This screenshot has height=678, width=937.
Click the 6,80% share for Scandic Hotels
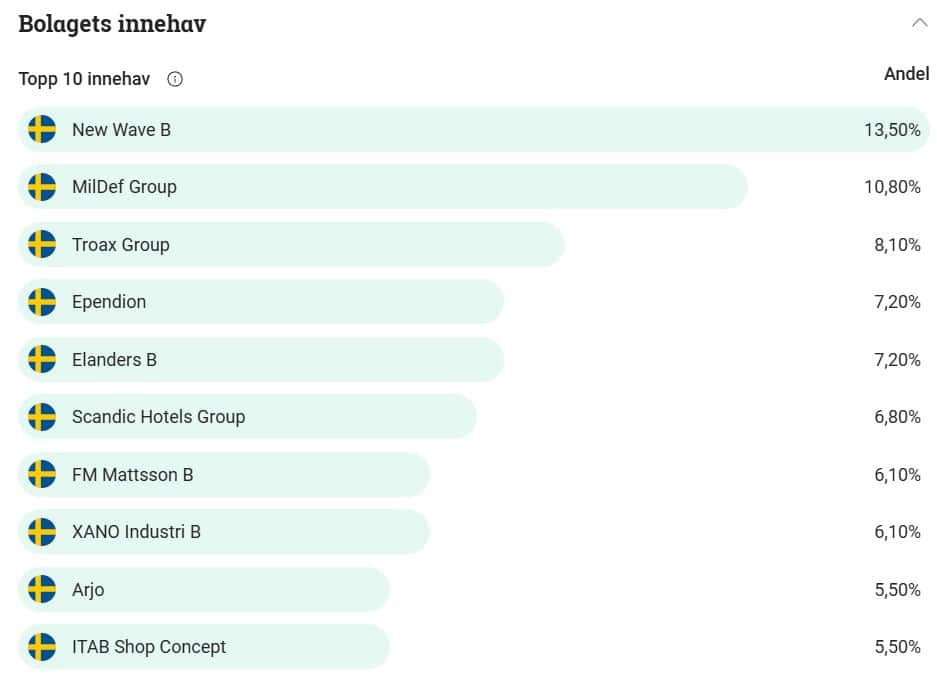[x=897, y=417]
